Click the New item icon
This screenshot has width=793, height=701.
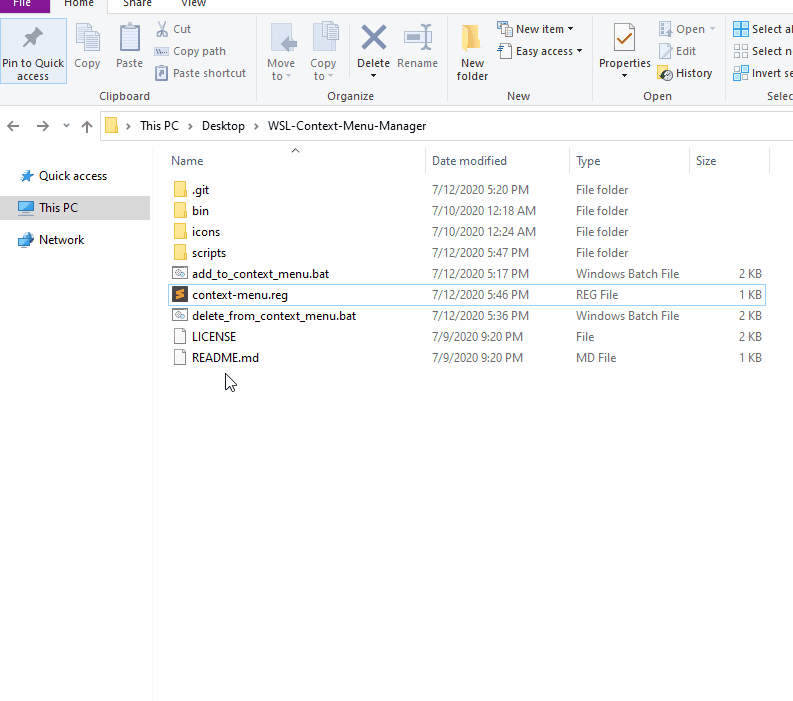click(x=505, y=29)
